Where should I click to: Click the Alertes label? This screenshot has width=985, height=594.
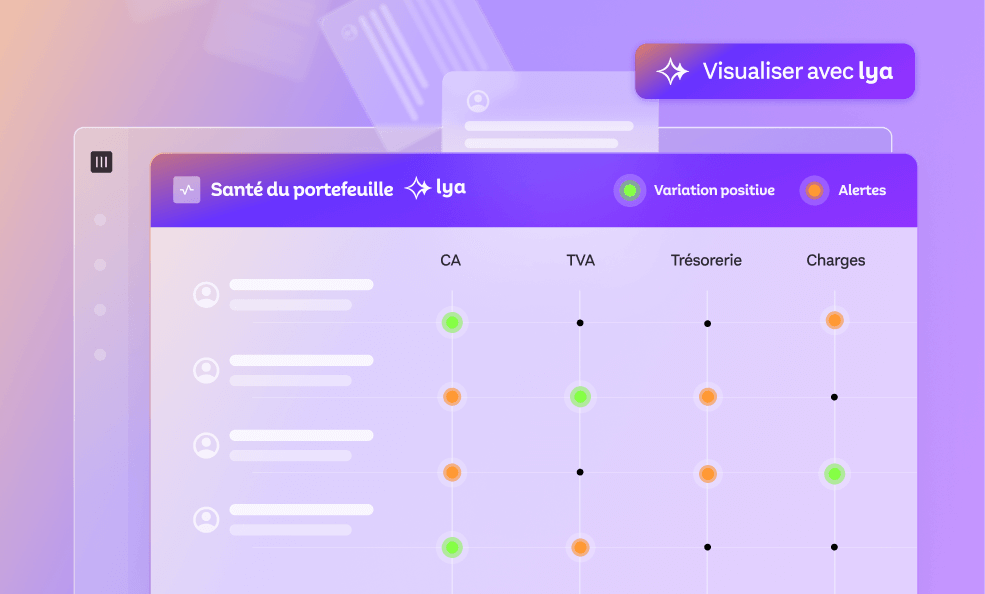(x=862, y=190)
